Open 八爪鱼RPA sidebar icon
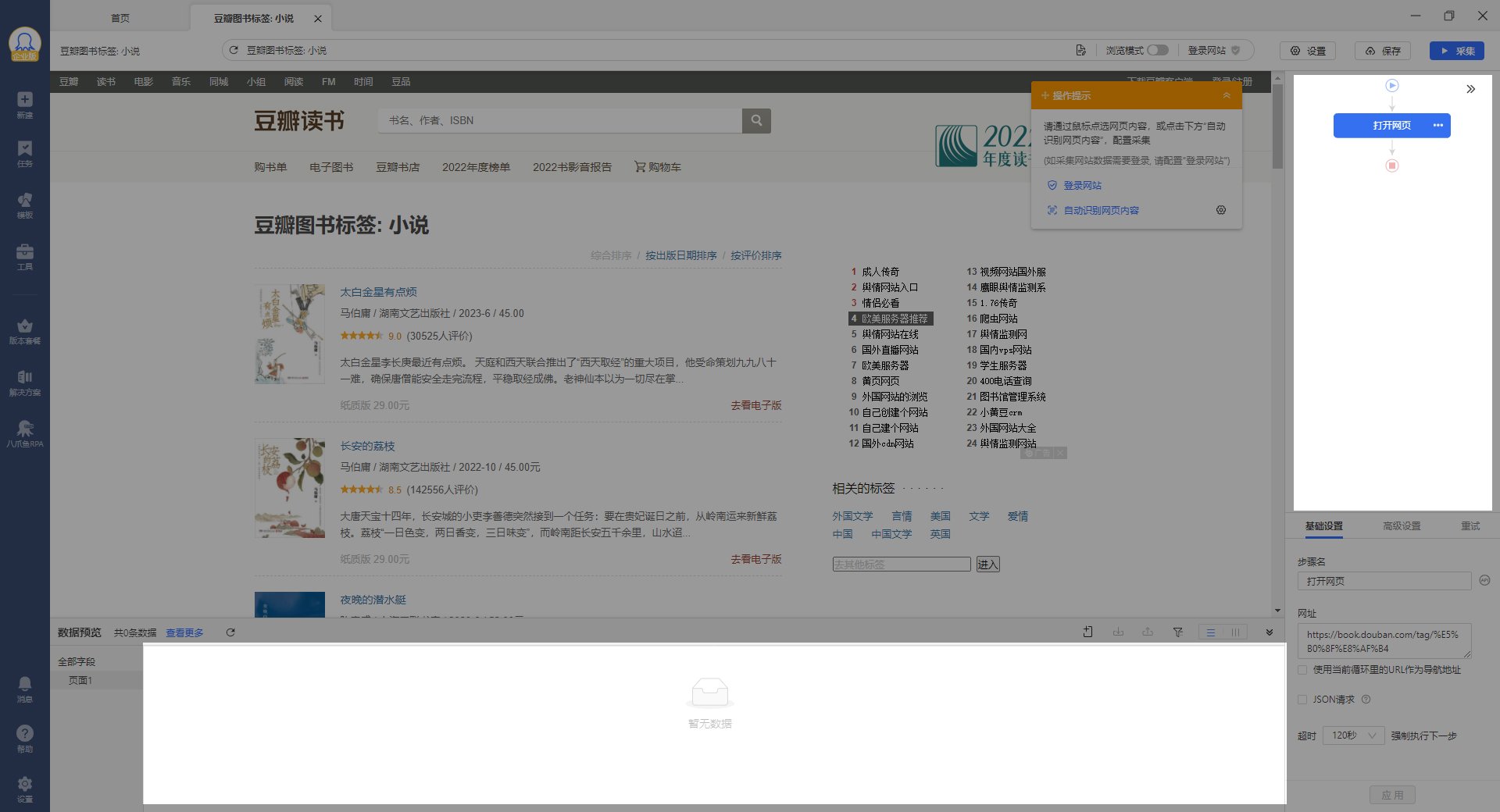 tap(25, 434)
